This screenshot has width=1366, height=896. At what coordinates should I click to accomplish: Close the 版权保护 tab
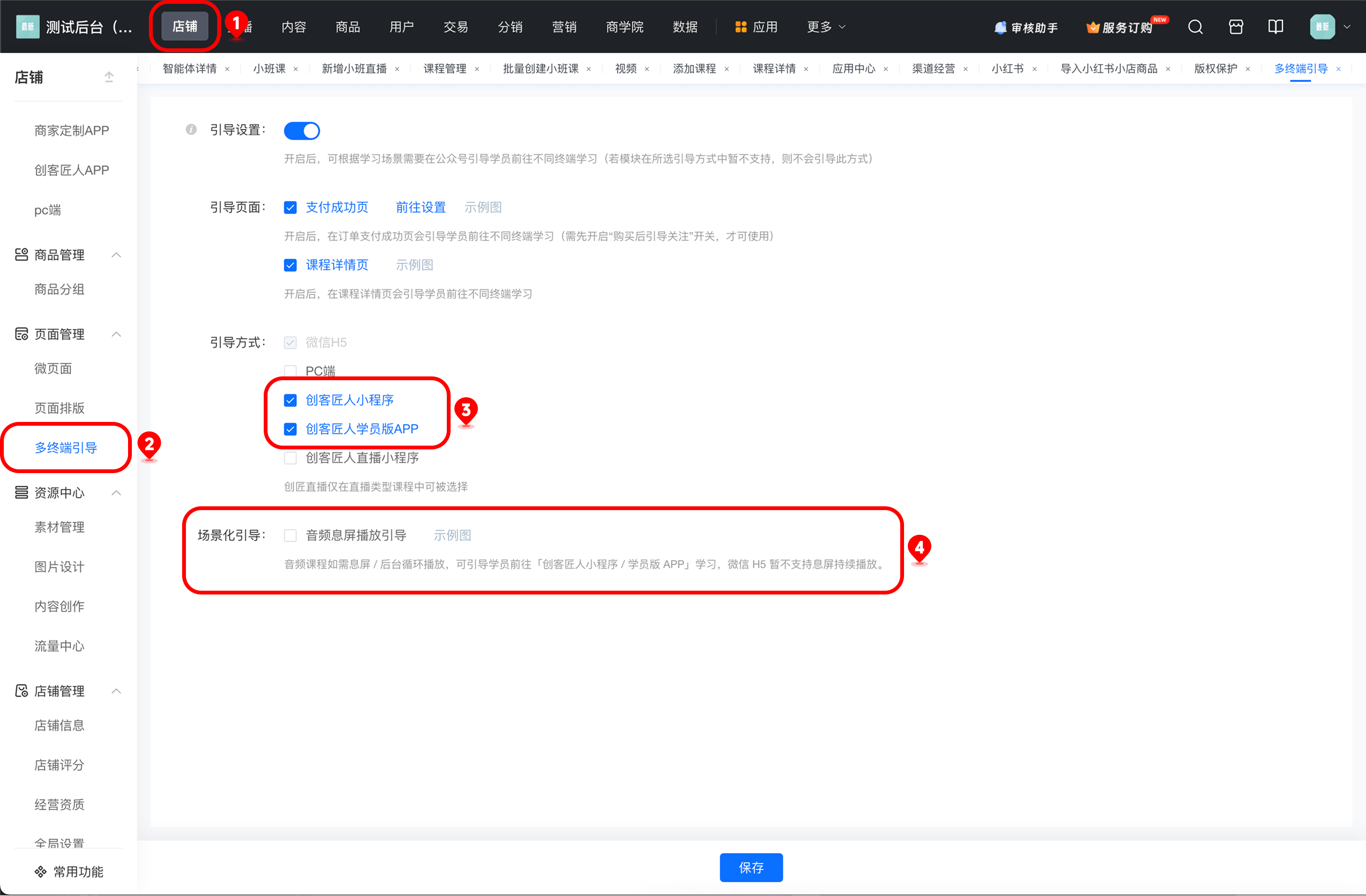tap(1247, 69)
